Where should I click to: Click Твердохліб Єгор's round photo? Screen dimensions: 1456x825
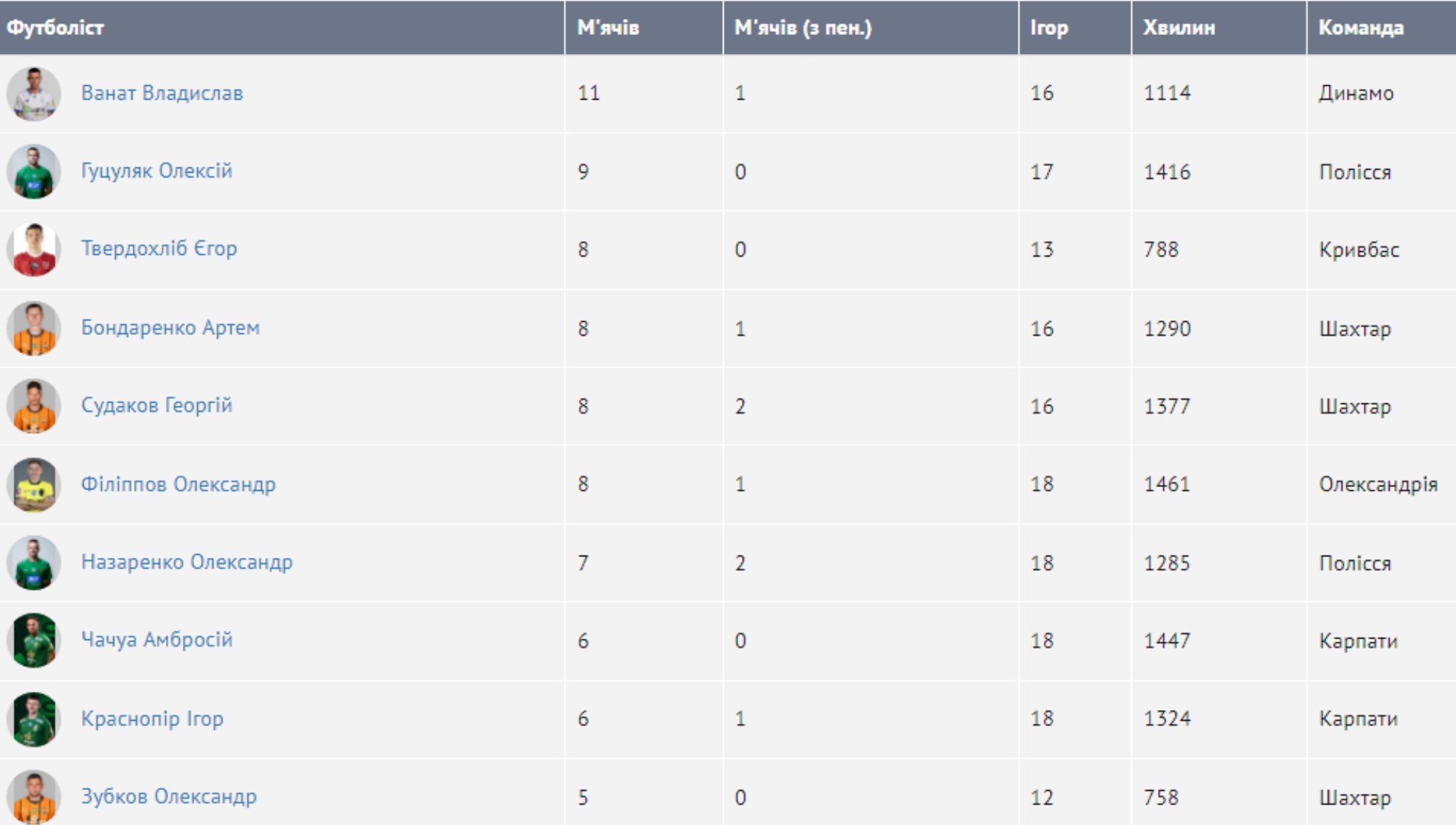[x=33, y=250]
